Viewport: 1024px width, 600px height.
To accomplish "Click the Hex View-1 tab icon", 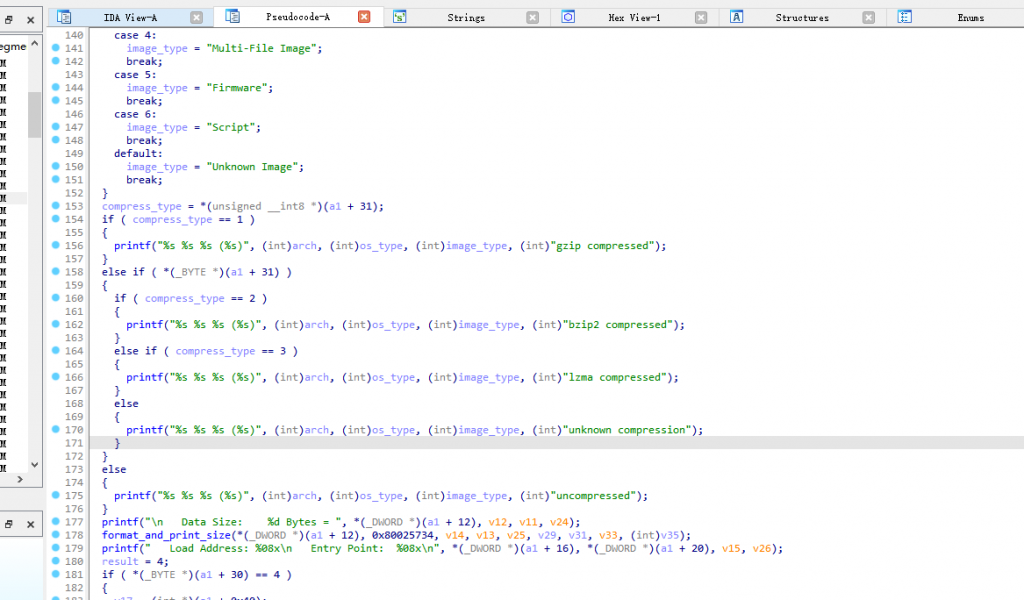I will click(x=568, y=17).
